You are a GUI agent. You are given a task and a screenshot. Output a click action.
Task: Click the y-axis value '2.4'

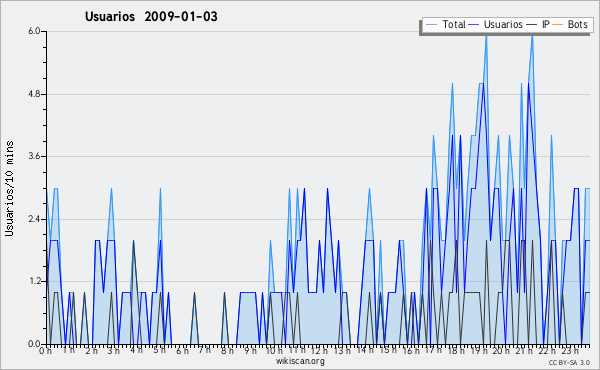tap(34, 219)
